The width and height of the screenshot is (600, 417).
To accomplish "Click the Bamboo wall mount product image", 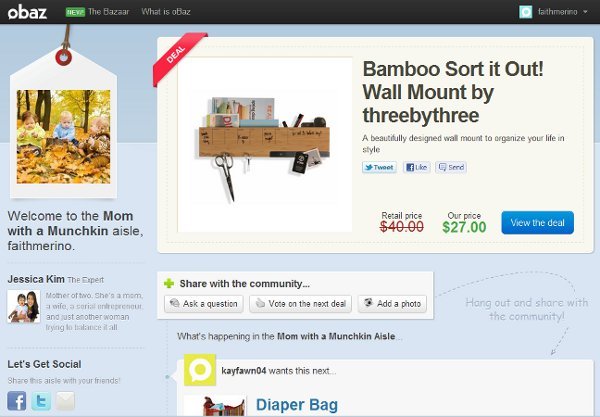I will (264, 145).
